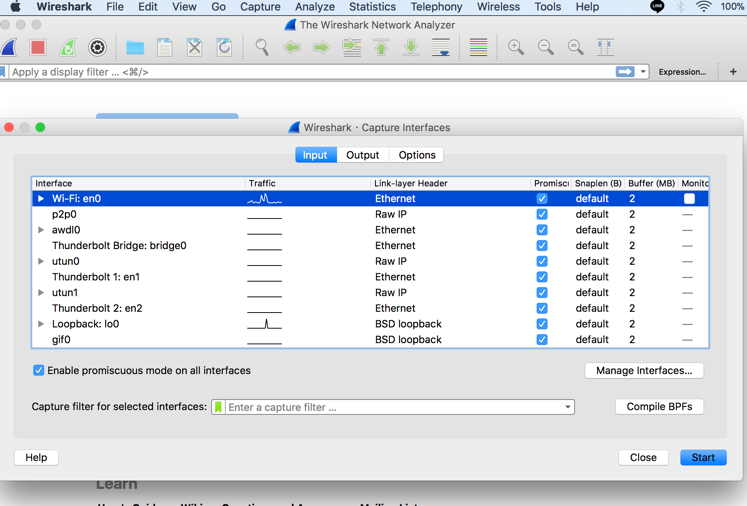
Task: Open a capture file with folder icon
Action: coord(135,48)
